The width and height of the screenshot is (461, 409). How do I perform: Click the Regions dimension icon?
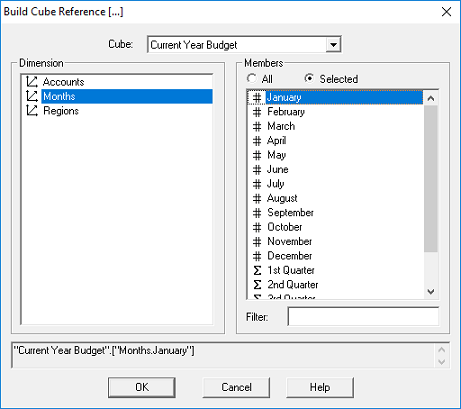(32, 111)
